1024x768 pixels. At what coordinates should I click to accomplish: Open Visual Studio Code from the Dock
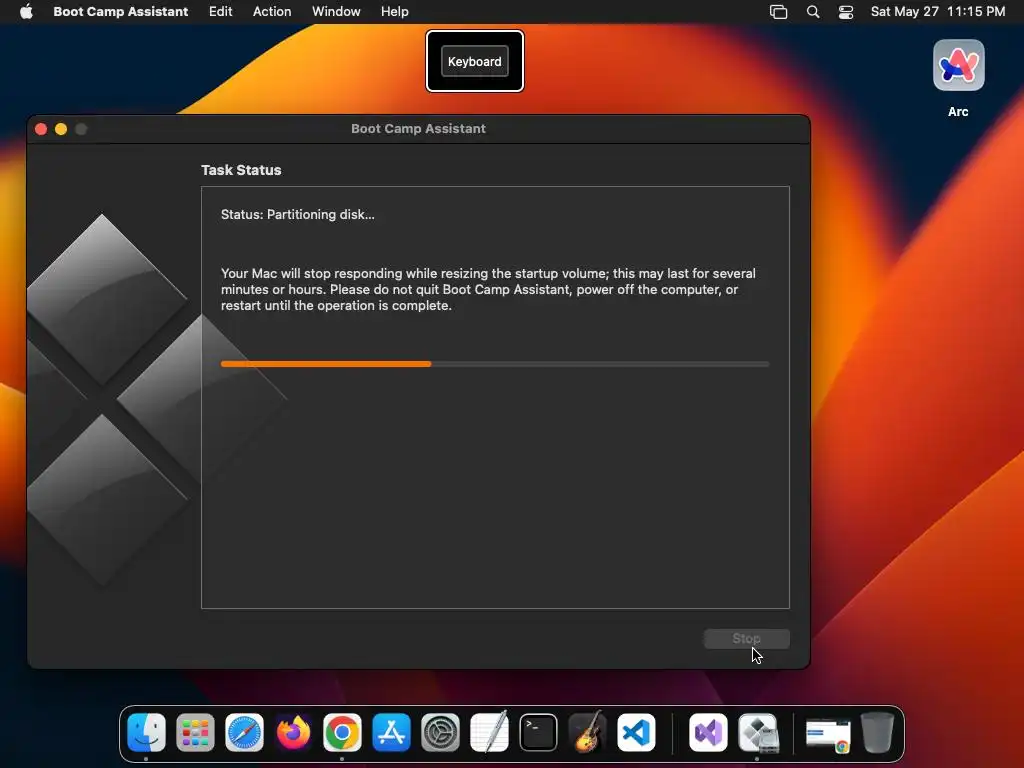tap(636, 733)
